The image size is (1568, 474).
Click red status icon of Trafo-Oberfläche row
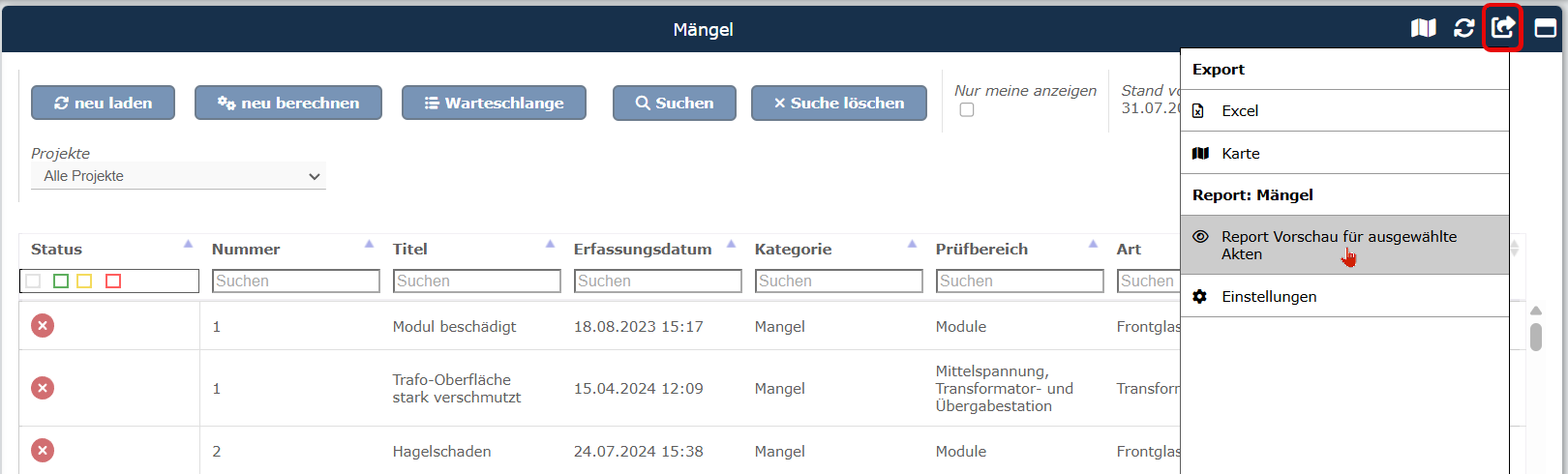coord(43,388)
